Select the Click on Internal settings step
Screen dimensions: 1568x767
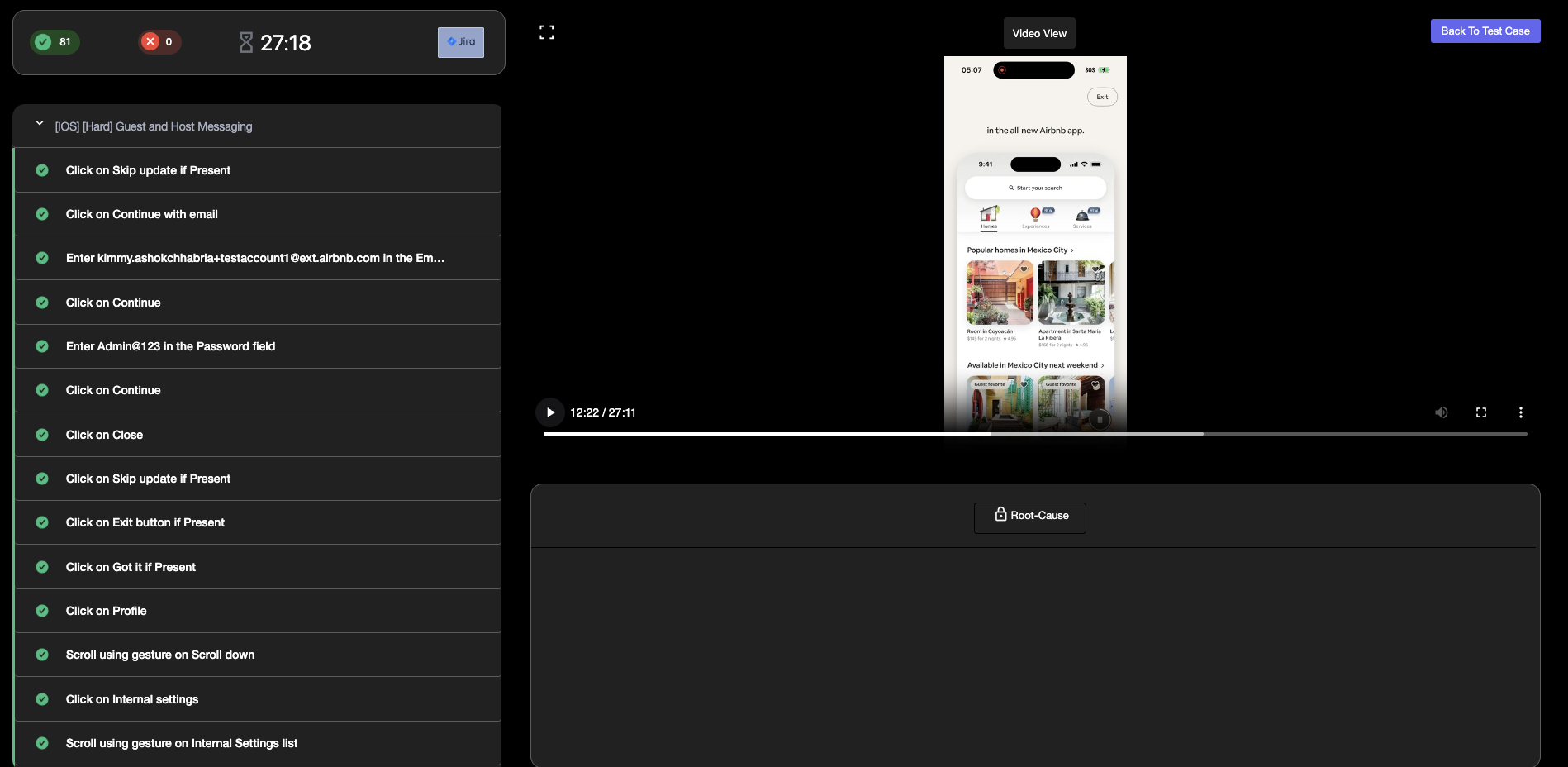coord(132,699)
